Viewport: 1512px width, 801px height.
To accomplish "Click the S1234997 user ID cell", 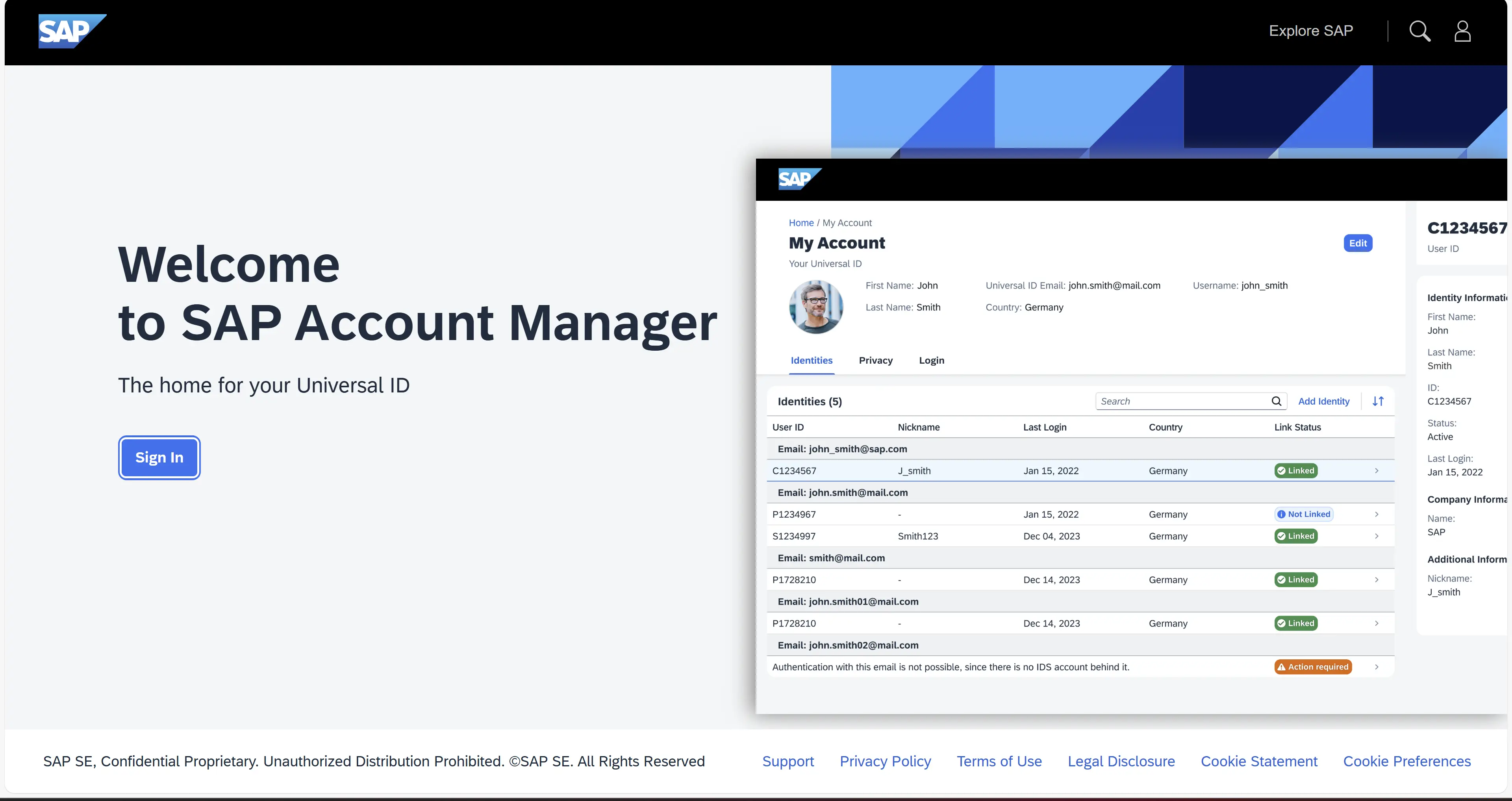I will pyautogui.click(x=793, y=536).
